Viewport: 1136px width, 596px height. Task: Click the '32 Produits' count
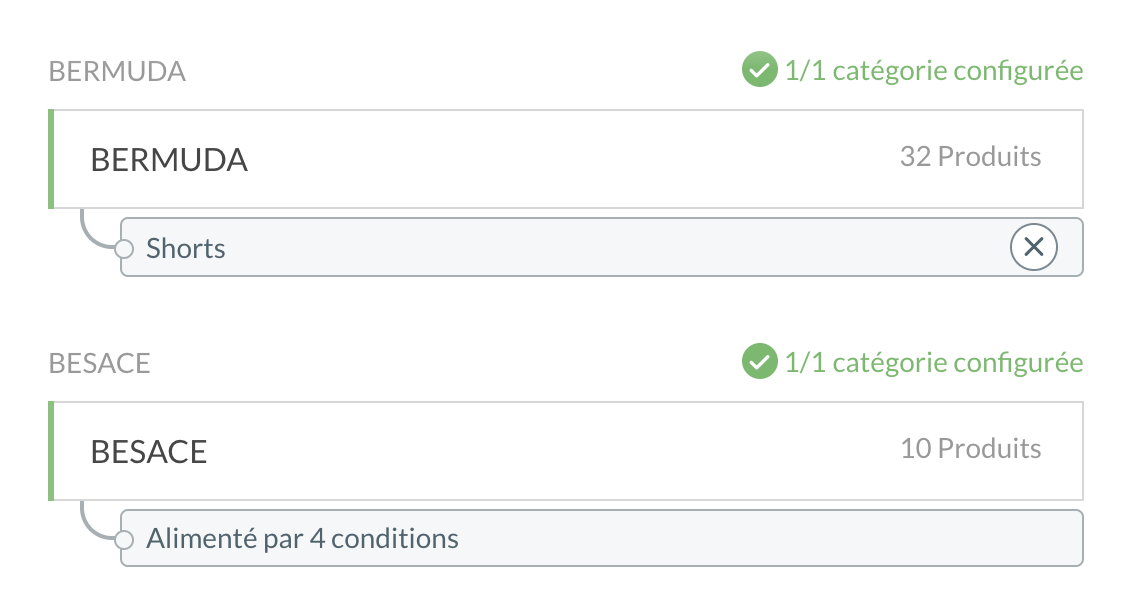click(x=970, y=156)
